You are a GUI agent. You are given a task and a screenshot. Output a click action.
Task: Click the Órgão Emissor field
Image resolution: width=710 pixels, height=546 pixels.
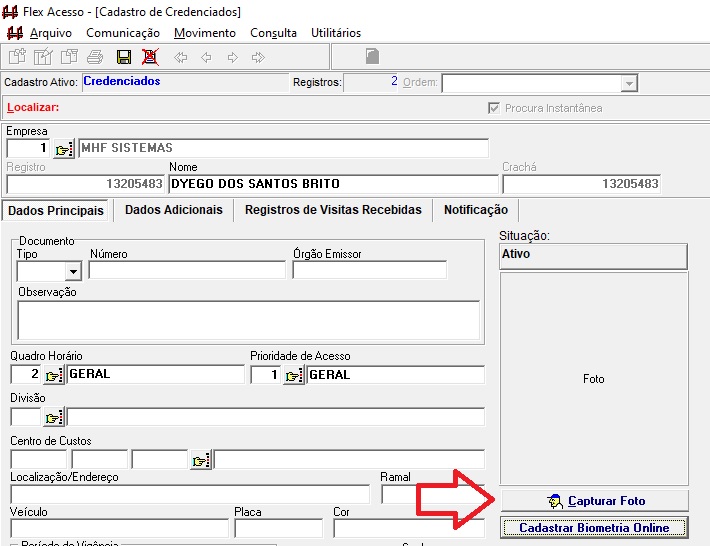click(369, 270)
